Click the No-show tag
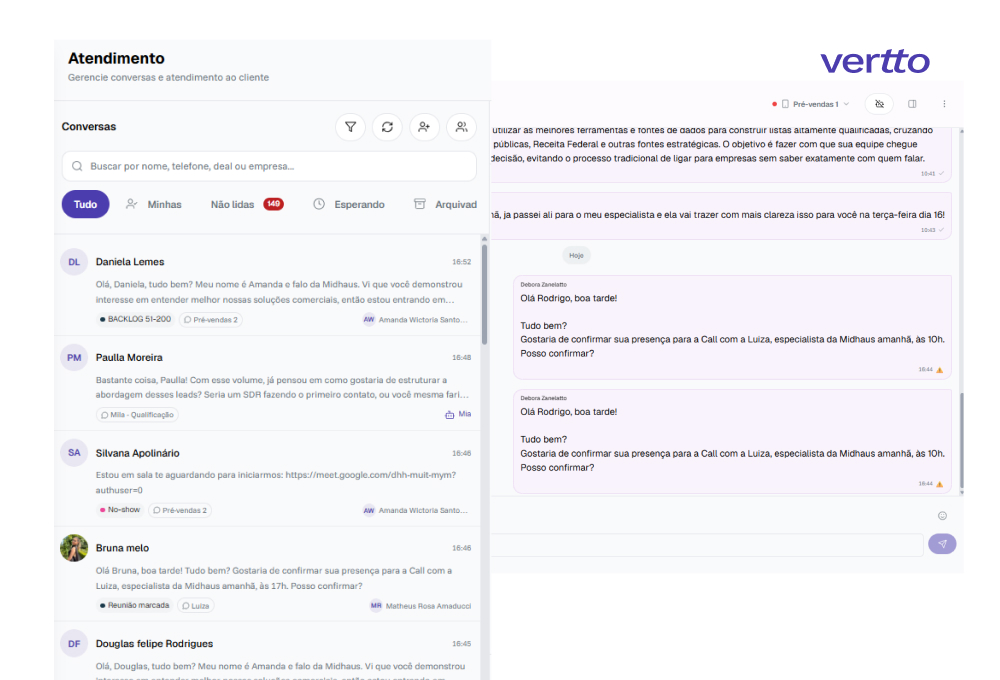This screenshot has height=680, width=1000. click(x=120, y=510)
